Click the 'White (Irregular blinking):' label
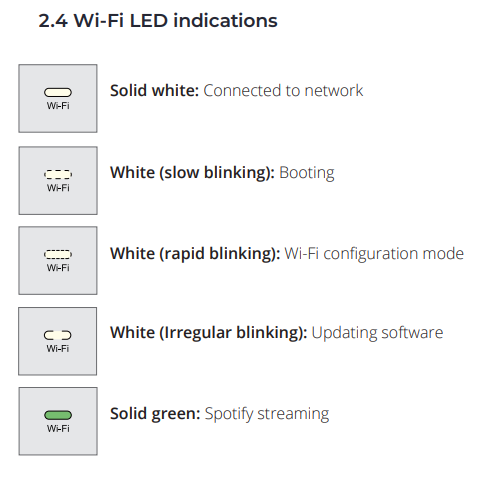Image resolution: width=490 pixels, height=489 pixels. point(209,333)
